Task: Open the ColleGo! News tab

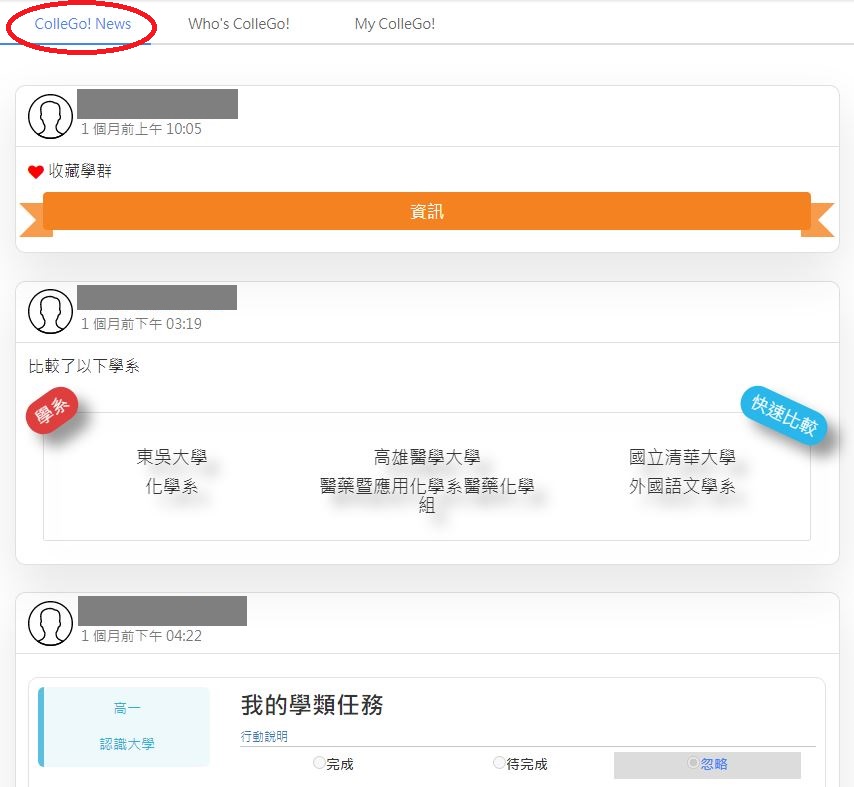Action: 82,24
